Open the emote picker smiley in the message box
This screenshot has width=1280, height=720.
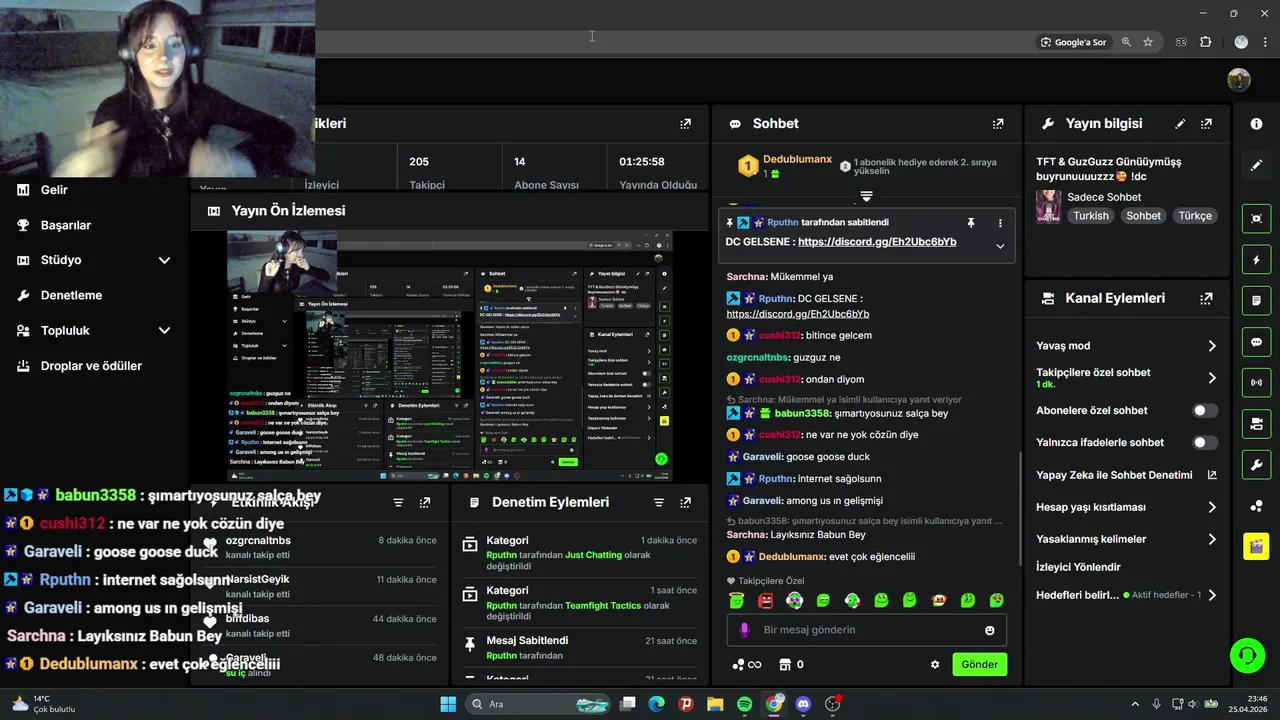[x=990, y=630]
